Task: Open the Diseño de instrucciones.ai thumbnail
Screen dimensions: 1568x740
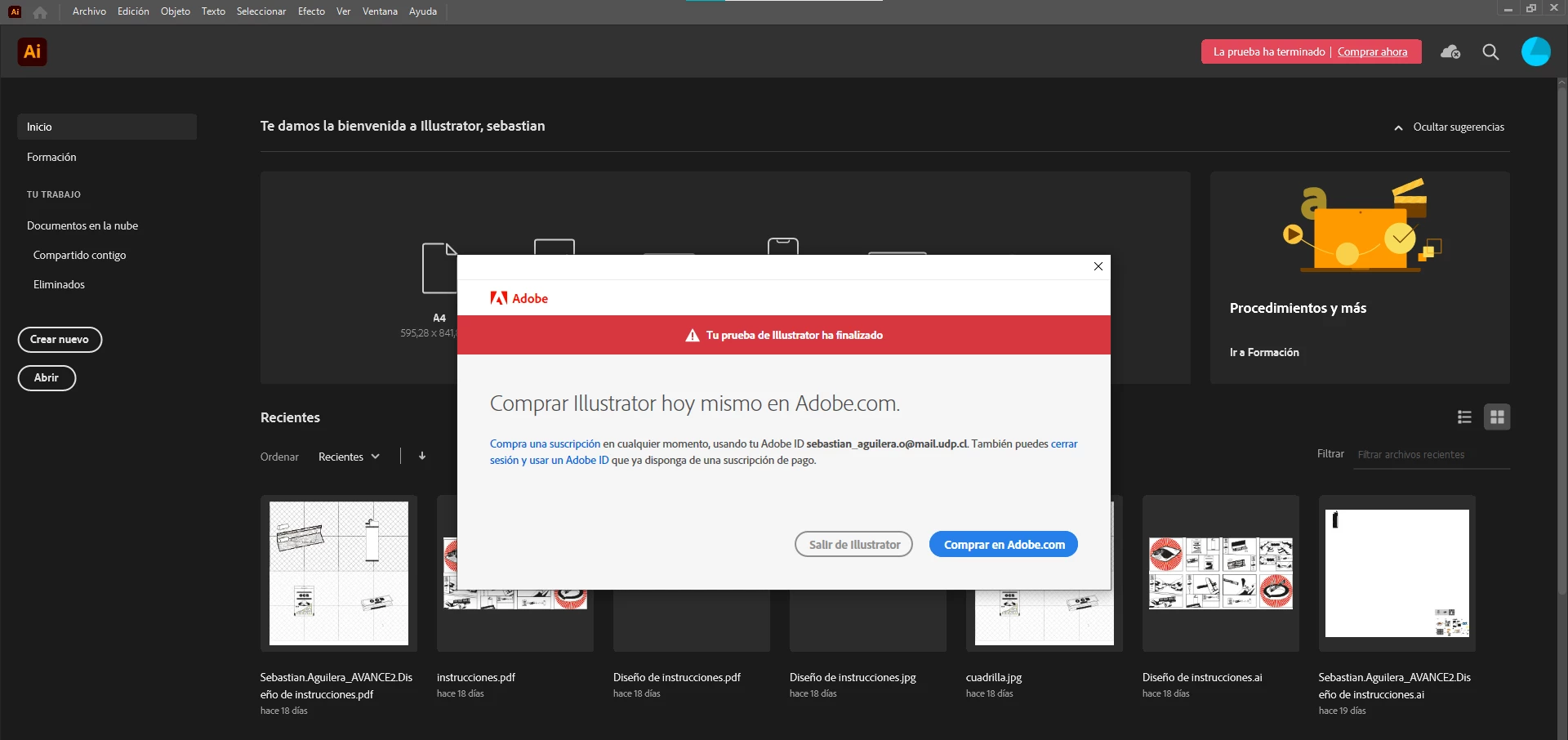Action: (1220, 573)
